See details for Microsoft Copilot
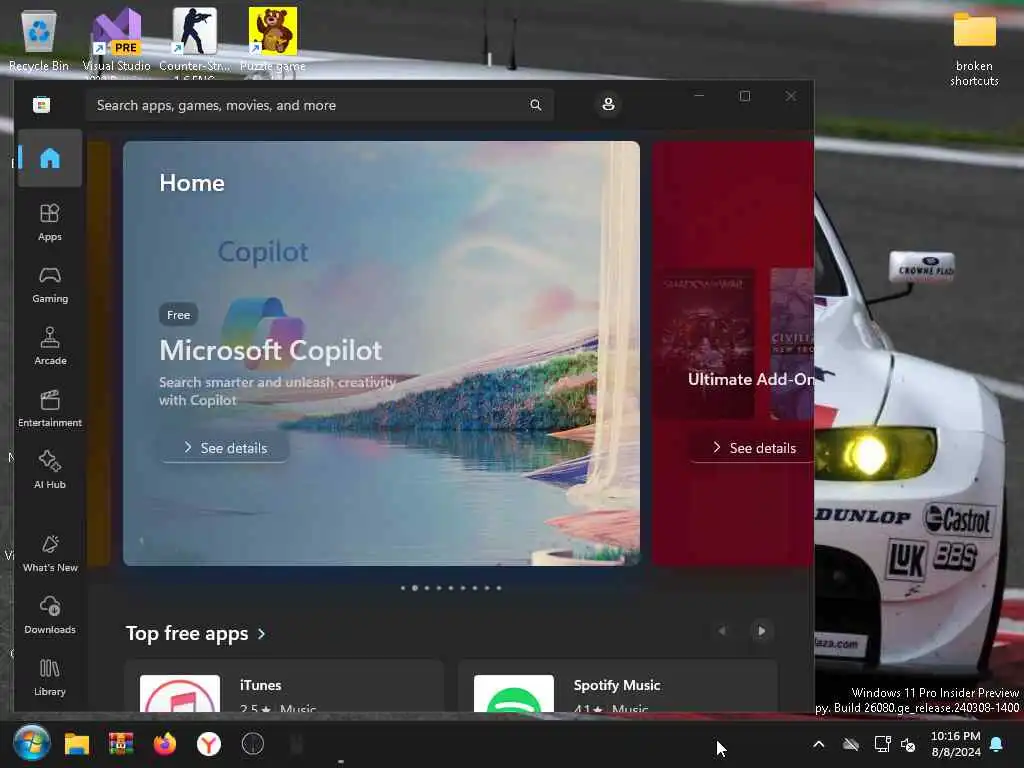The width and height of the screenshot is (1024, 768). [x=225, y=448]
